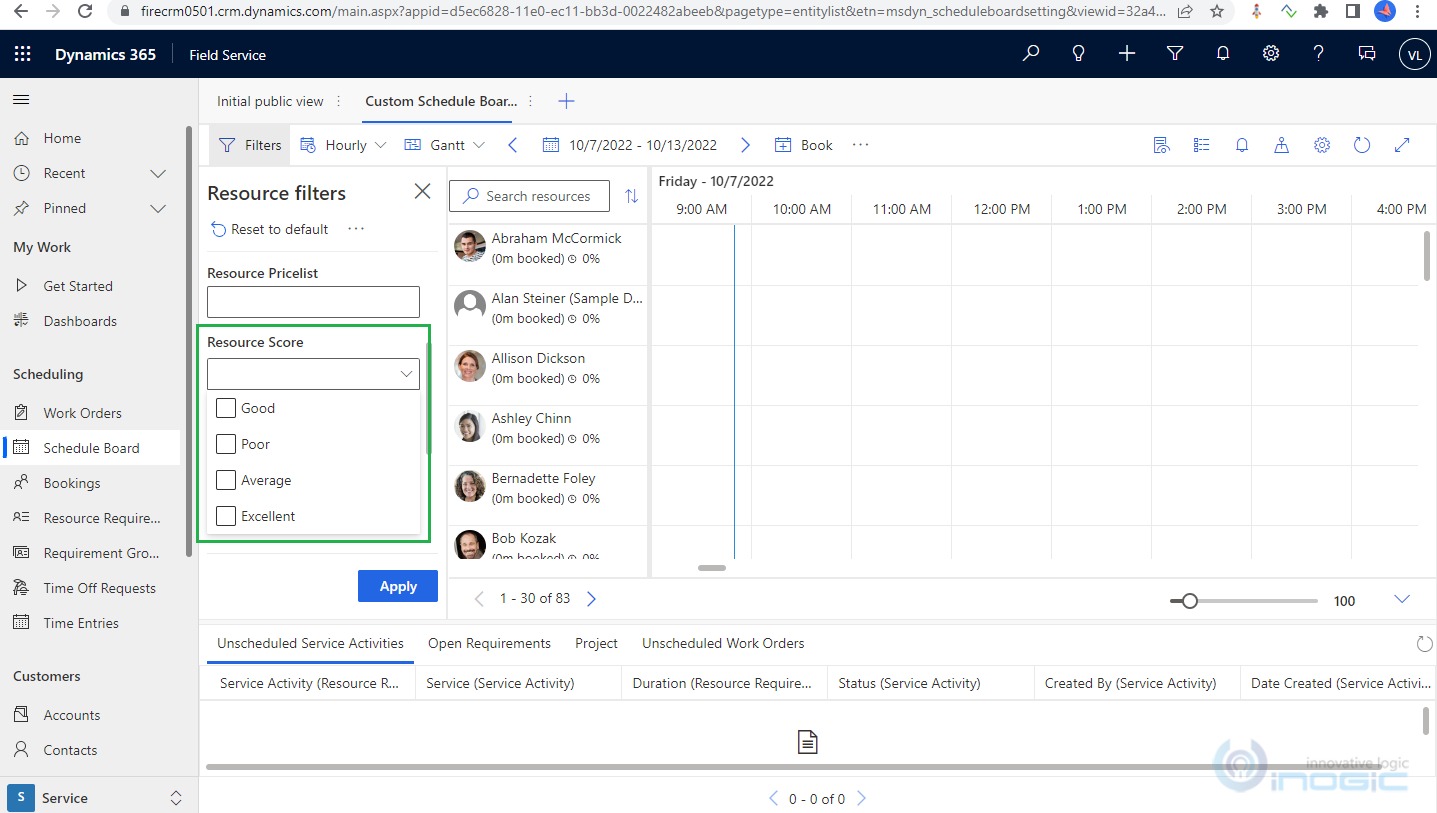Sort resources using the arrows beside search

(632, 196)
